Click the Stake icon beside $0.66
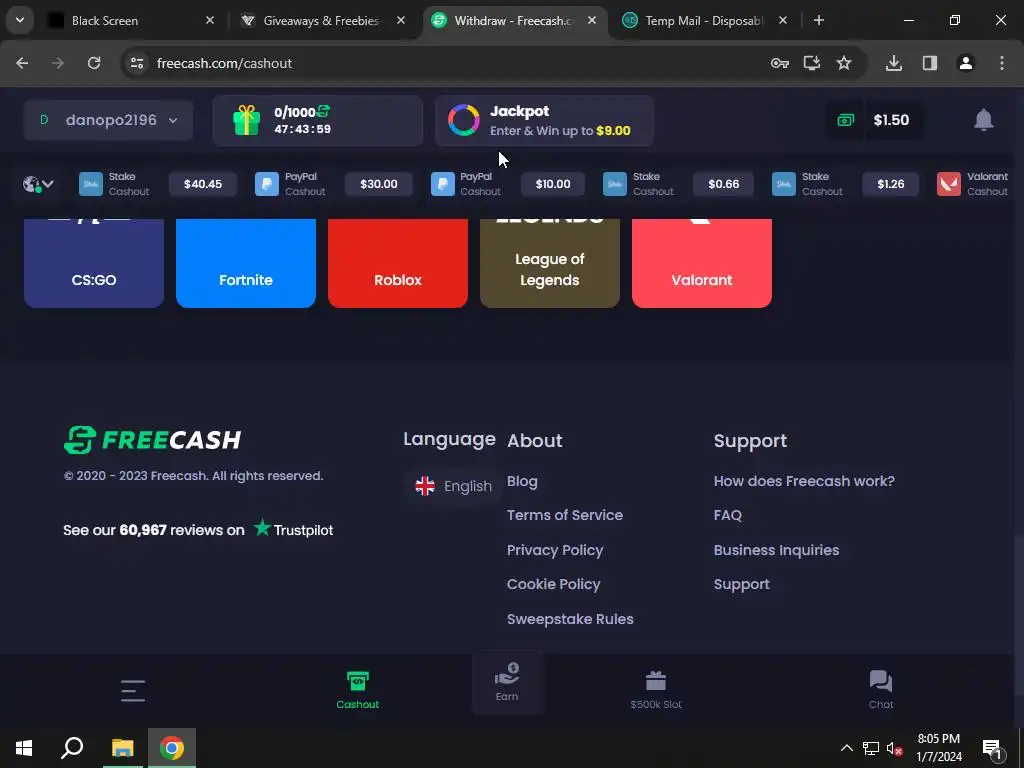The image size is (1024, 768). tap(615, 184)
